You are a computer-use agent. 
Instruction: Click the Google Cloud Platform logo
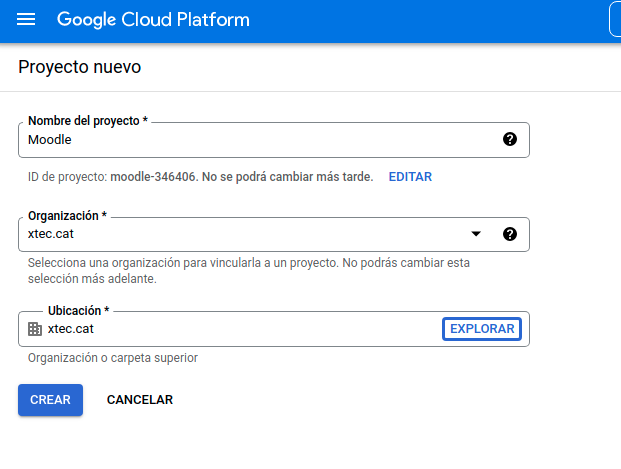[153, 19]
